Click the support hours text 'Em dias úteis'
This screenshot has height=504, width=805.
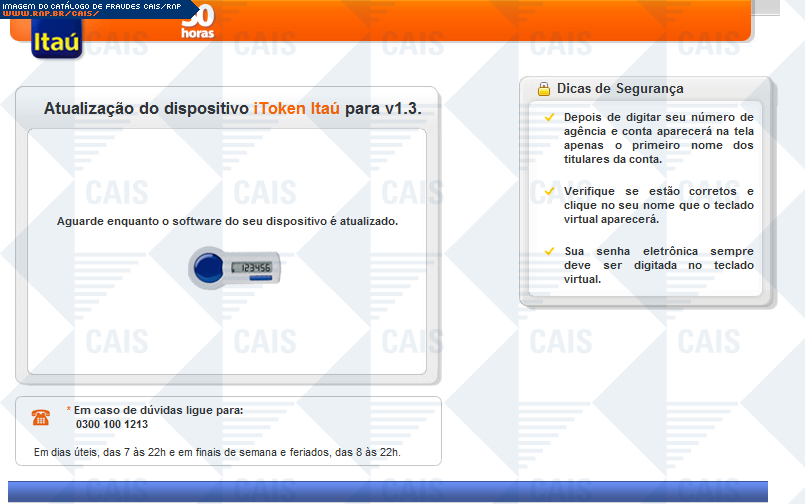click(217, 453)
